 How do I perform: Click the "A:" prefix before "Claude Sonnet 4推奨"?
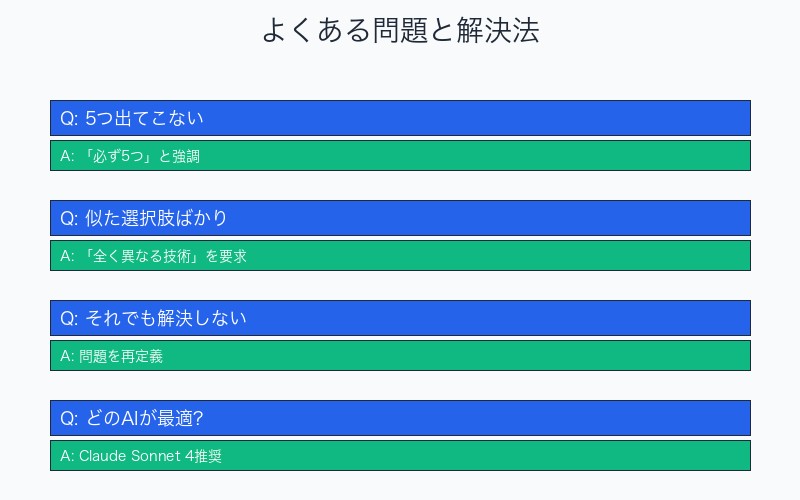coord(67,456)
